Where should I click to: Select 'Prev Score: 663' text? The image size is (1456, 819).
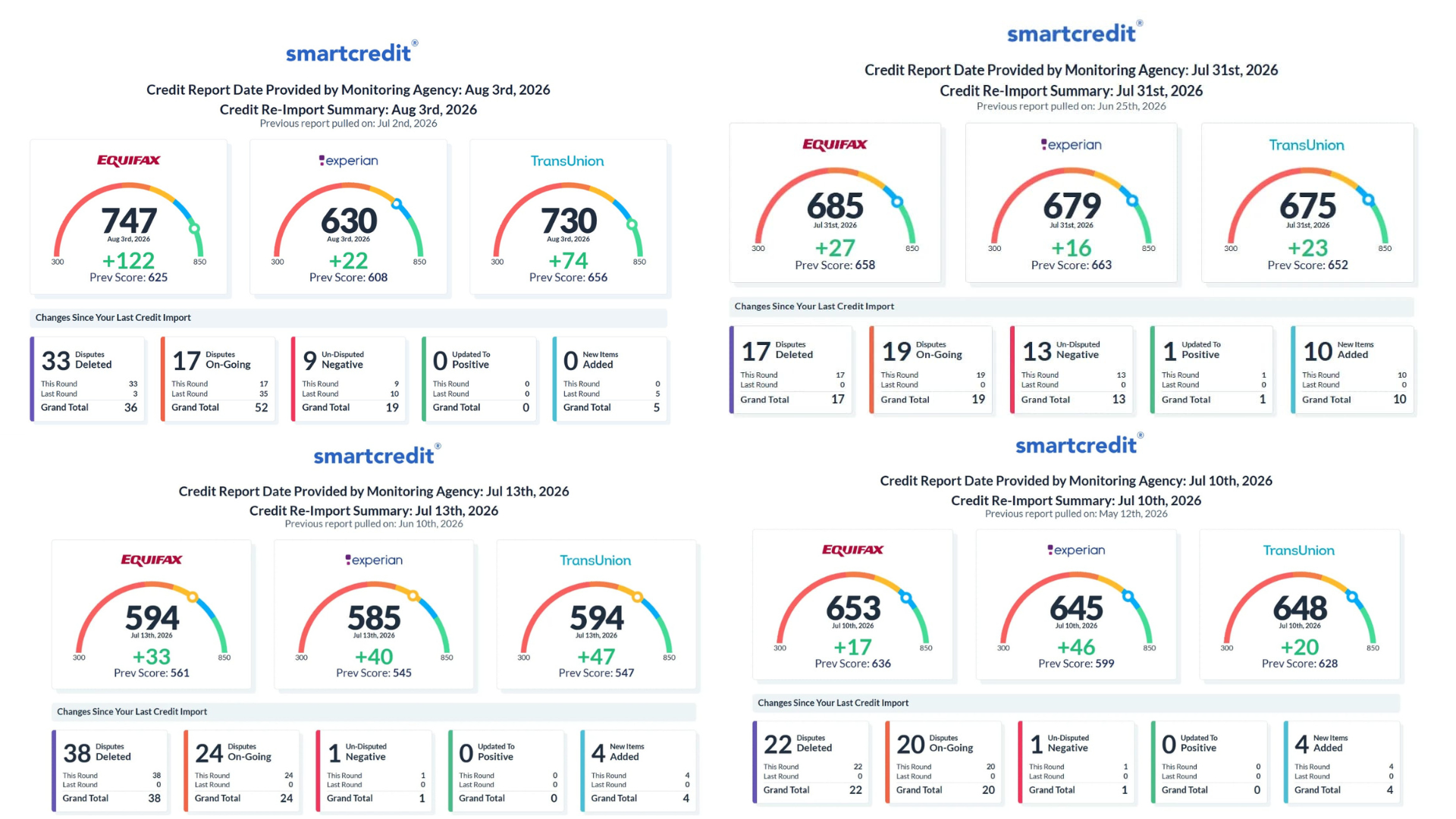[1072, 265]
